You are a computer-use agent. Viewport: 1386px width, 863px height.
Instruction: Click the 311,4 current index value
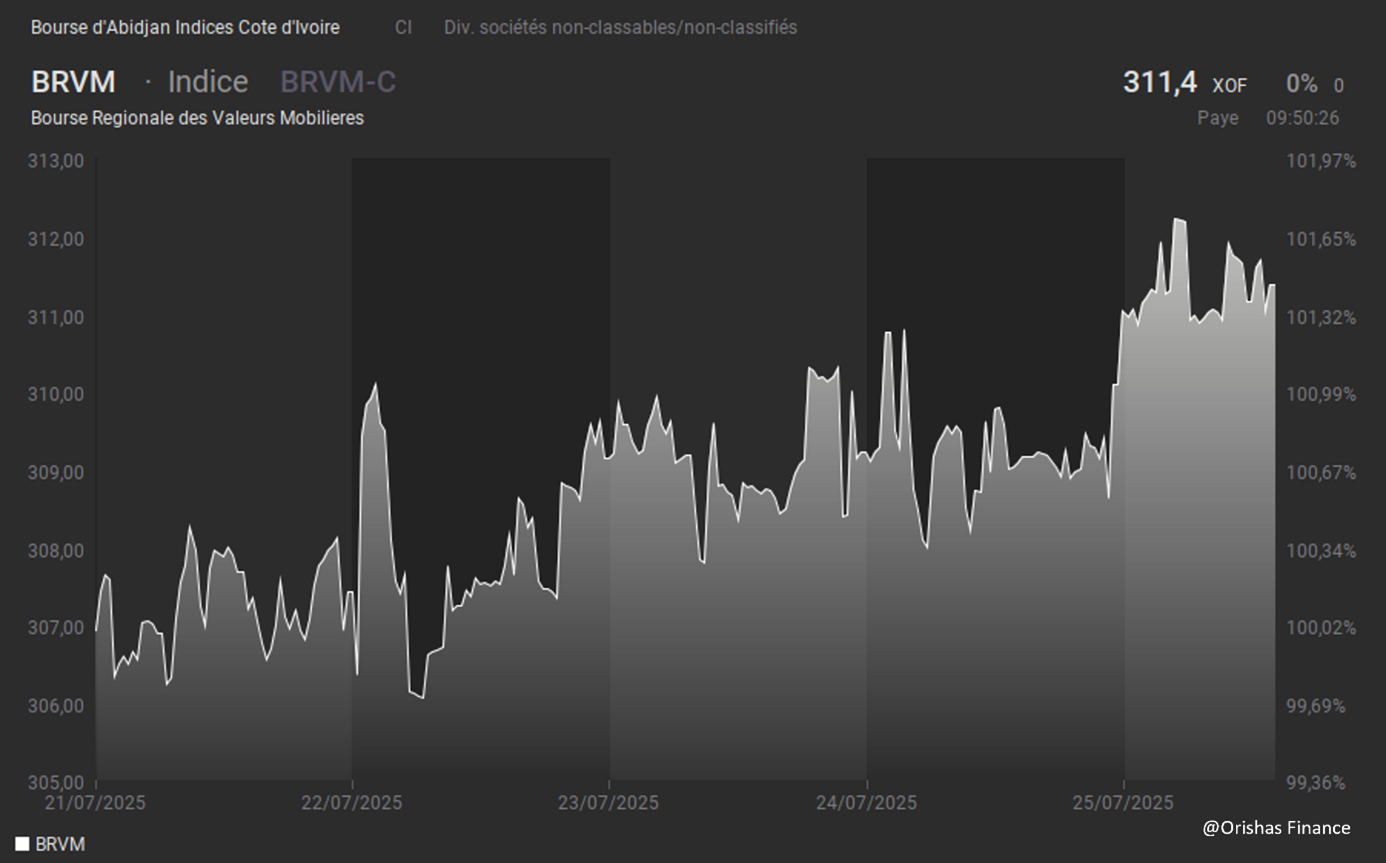(x=1160, y=82)
